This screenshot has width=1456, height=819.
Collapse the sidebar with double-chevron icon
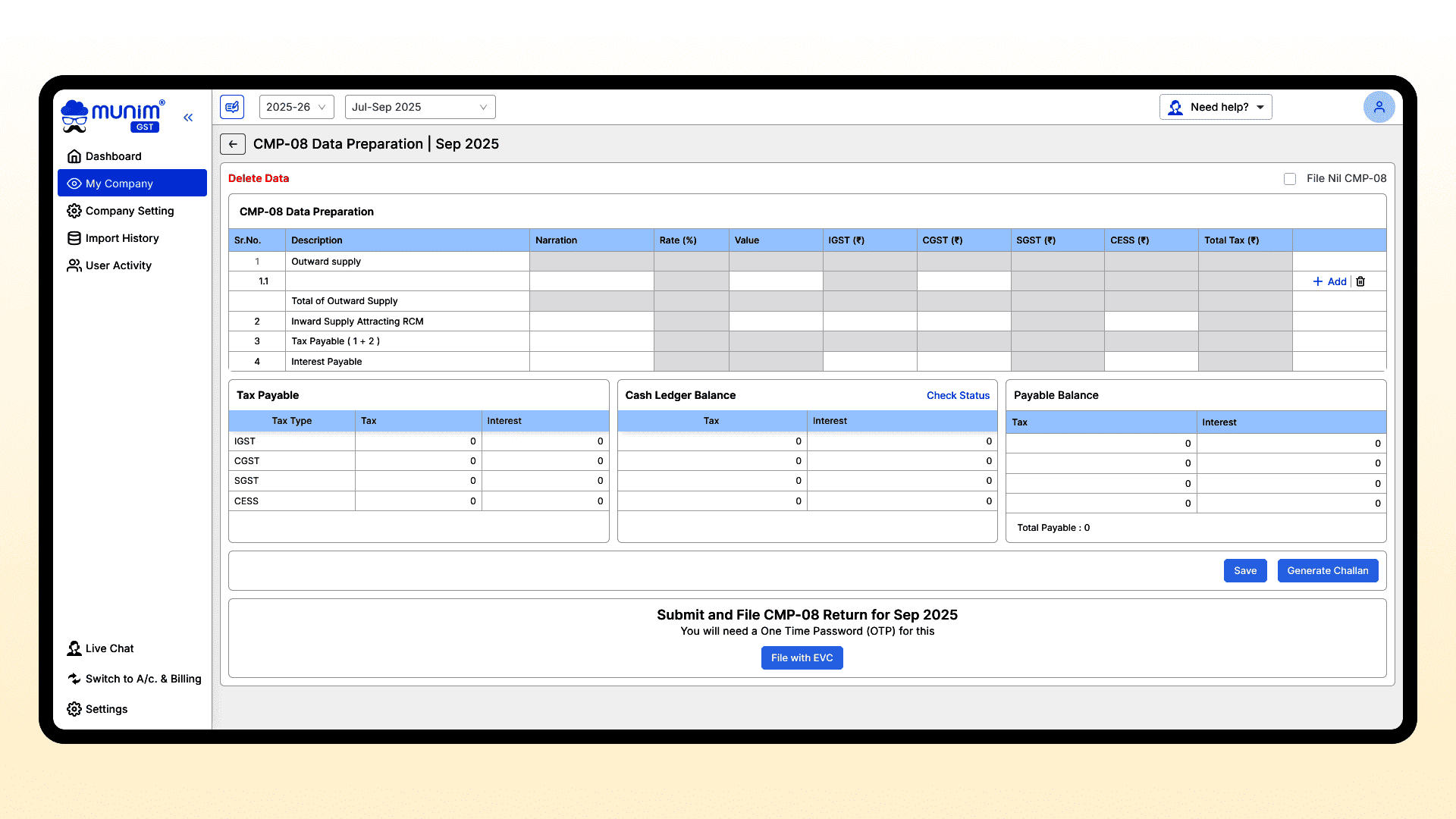188,118
